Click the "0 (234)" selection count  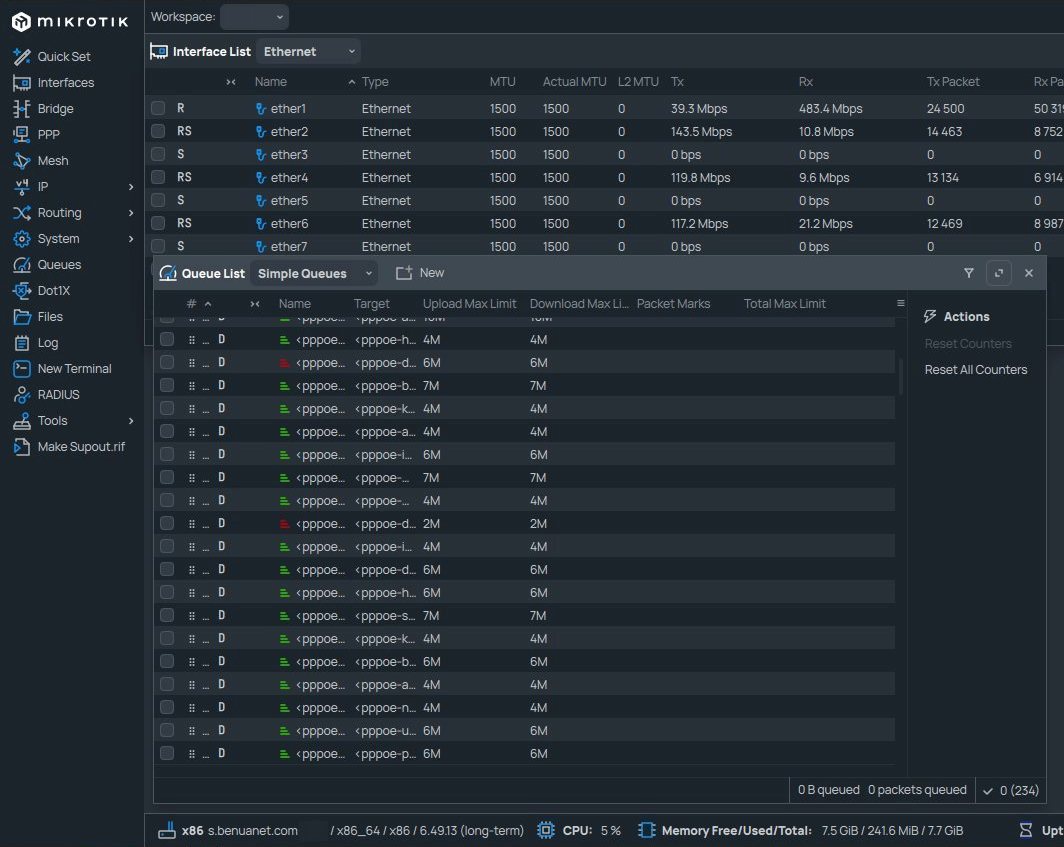1019,791
